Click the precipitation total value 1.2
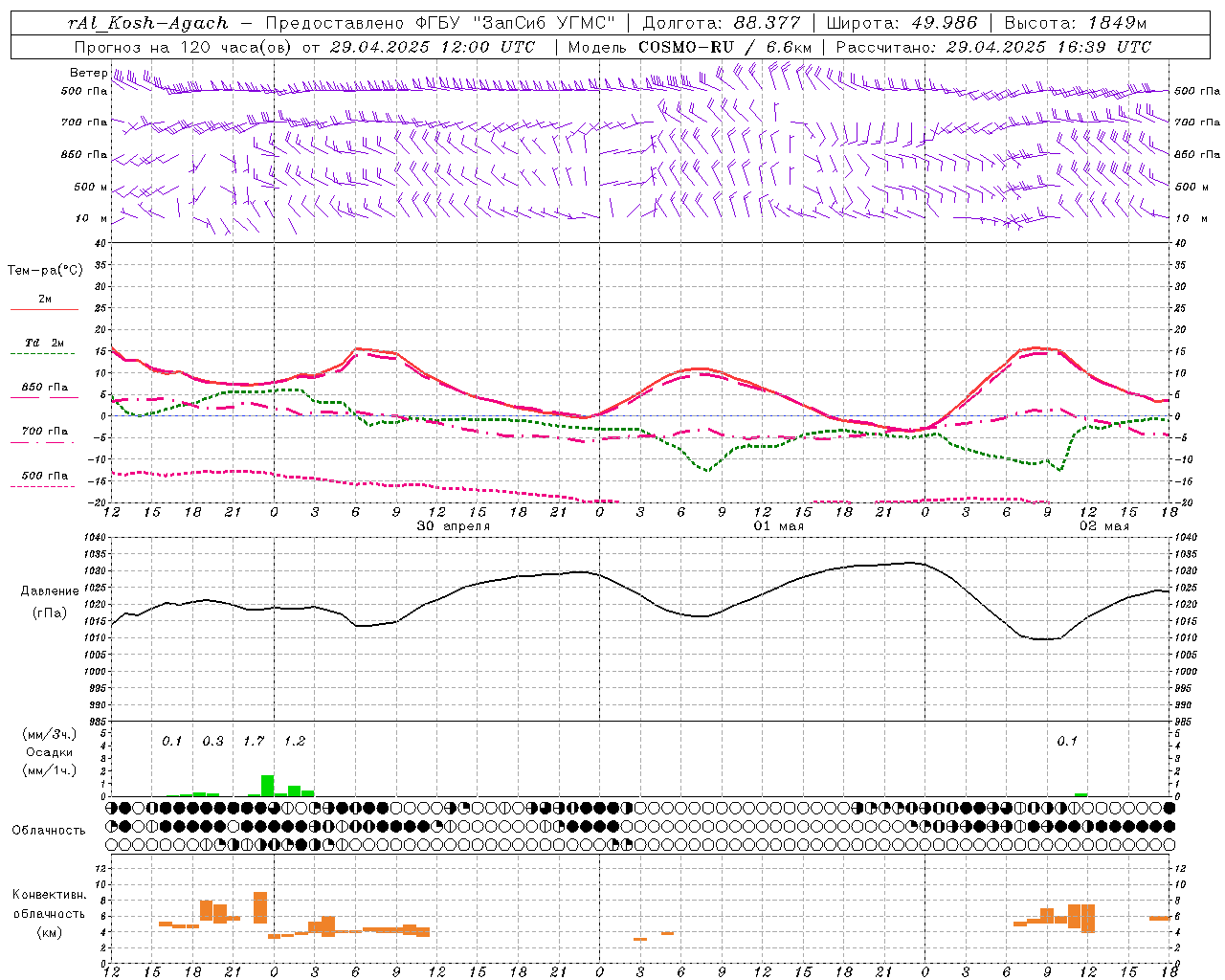Viewport: 1225px width, 980px height. click(x=295, y=742)
